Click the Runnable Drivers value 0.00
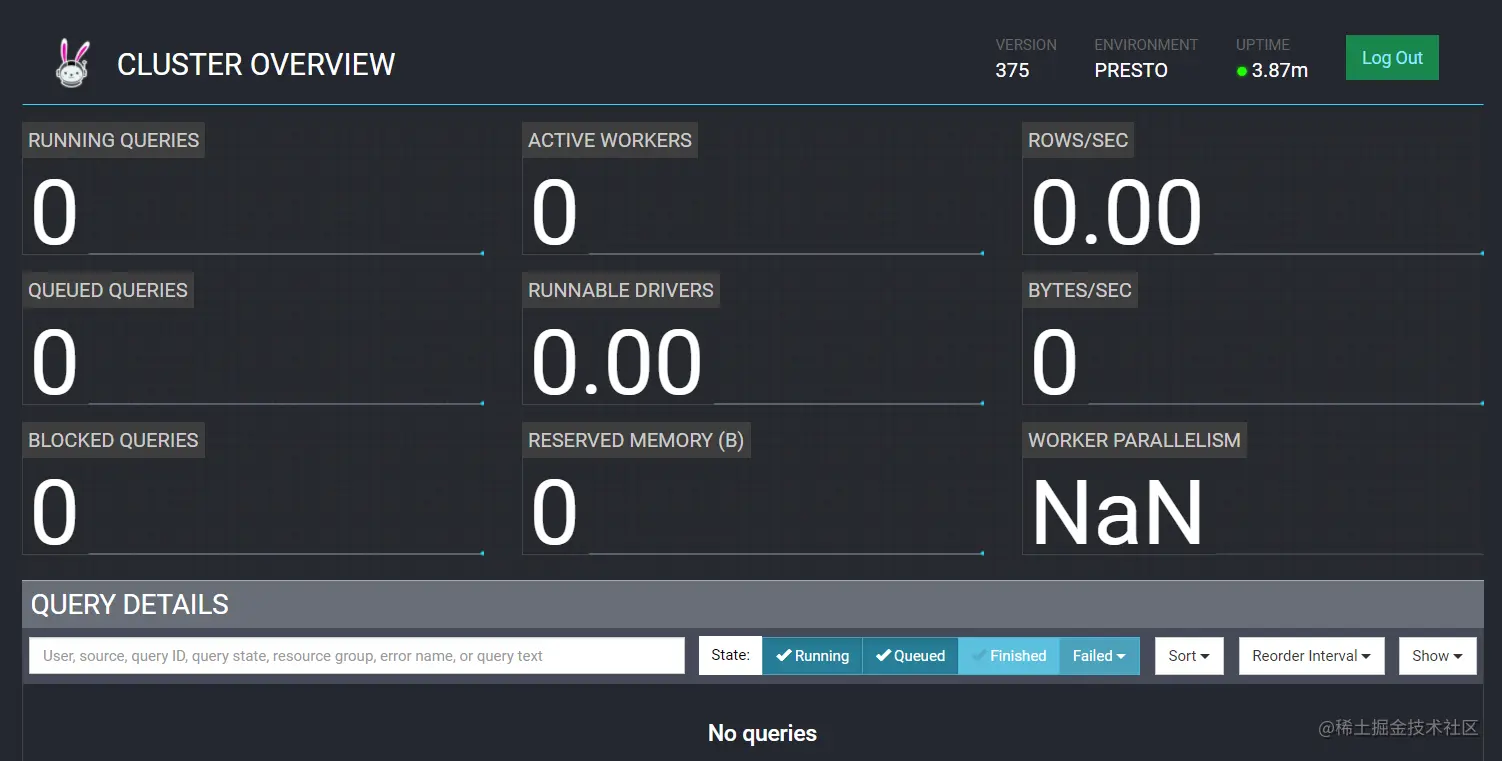 [x=616, y=363]
